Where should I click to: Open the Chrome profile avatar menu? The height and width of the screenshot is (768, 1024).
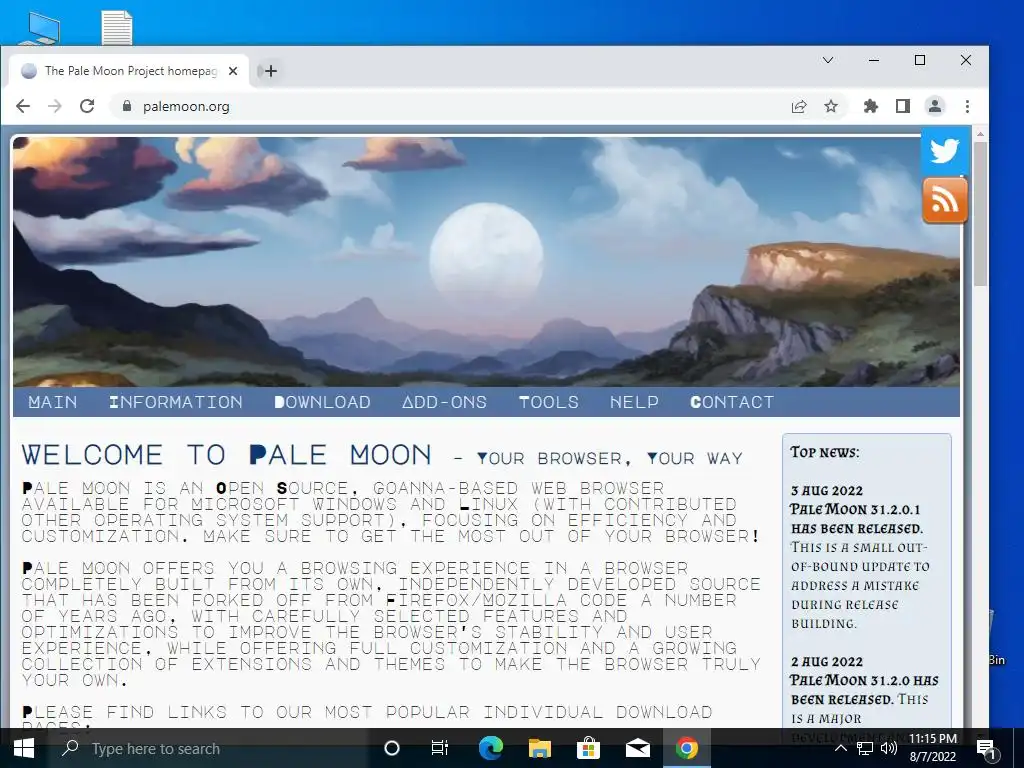(x=935, y=106)
